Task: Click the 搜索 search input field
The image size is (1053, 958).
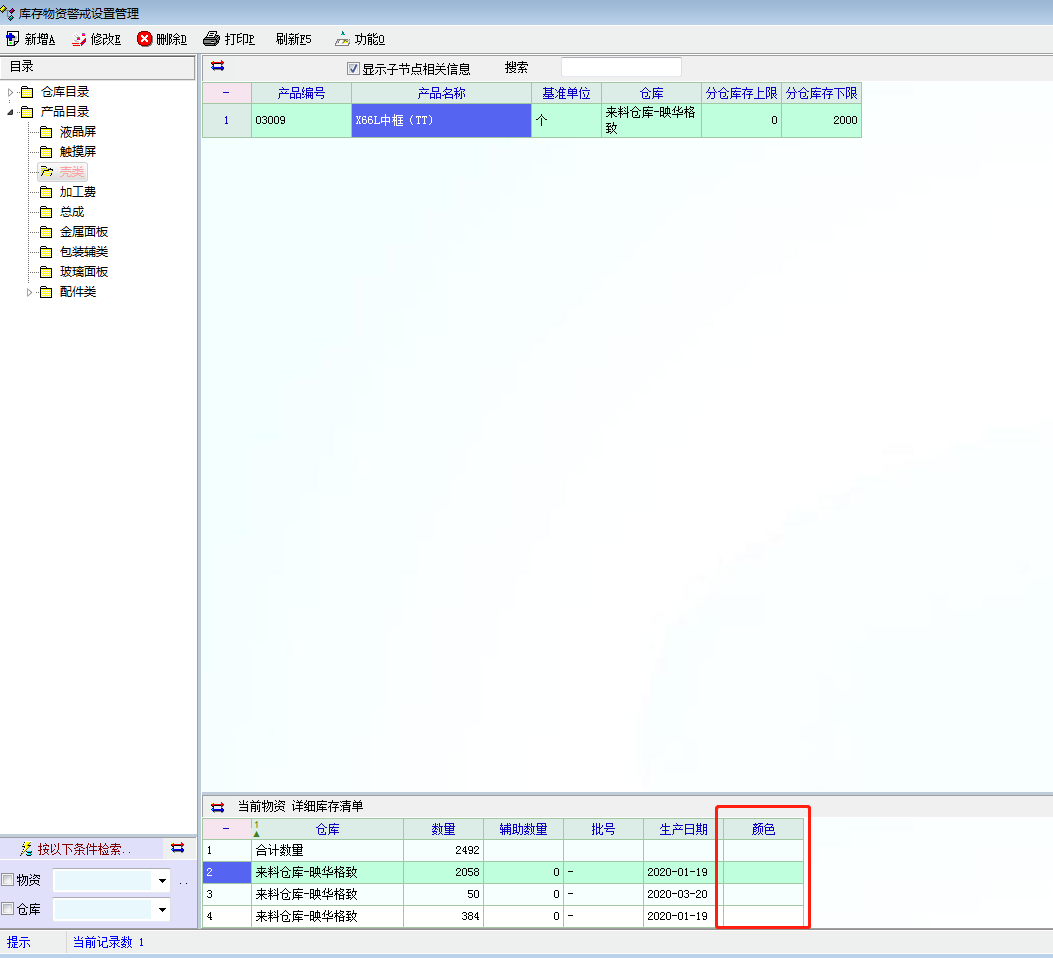Action: [x=621, y=67]
